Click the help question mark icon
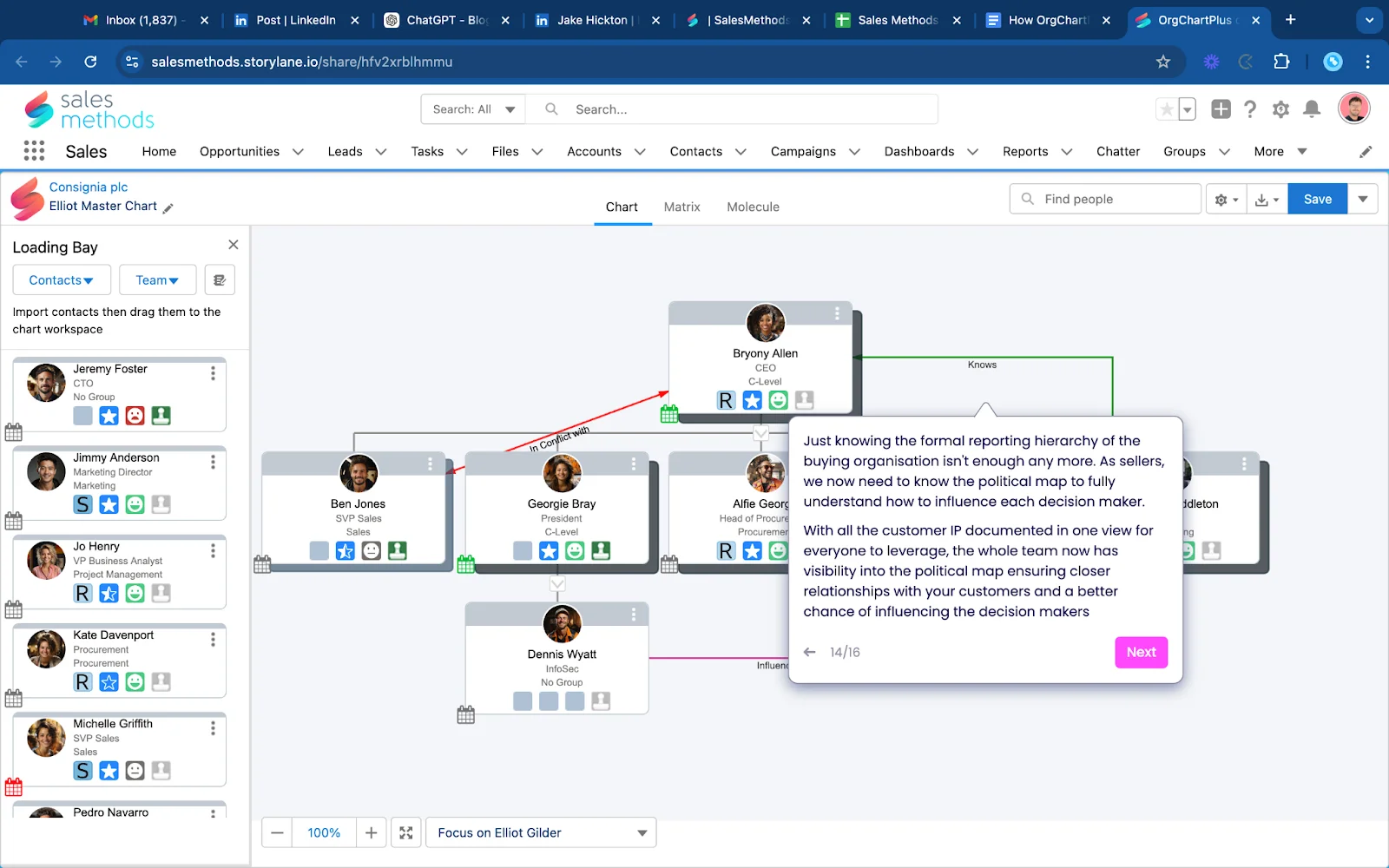The width and height of the screenshot is (1389, 868). point(1250,109)
